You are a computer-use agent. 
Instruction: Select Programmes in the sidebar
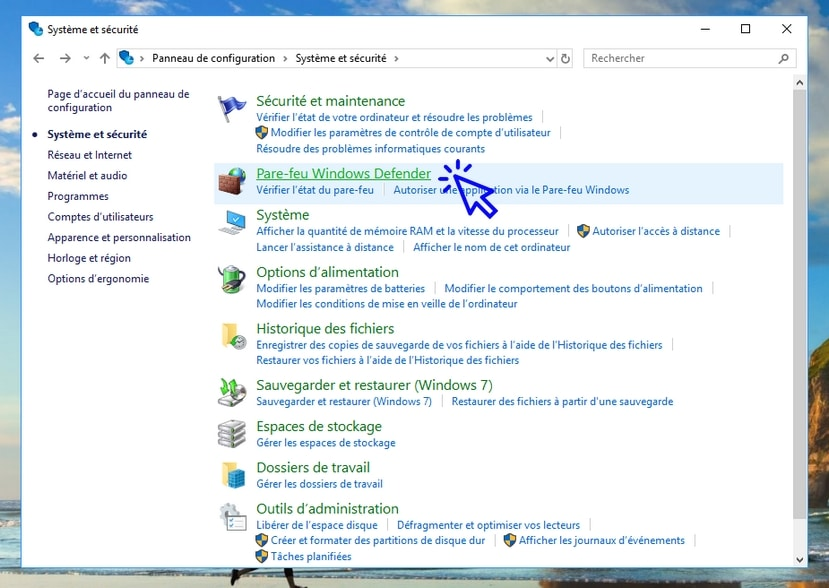pos(78,196)
